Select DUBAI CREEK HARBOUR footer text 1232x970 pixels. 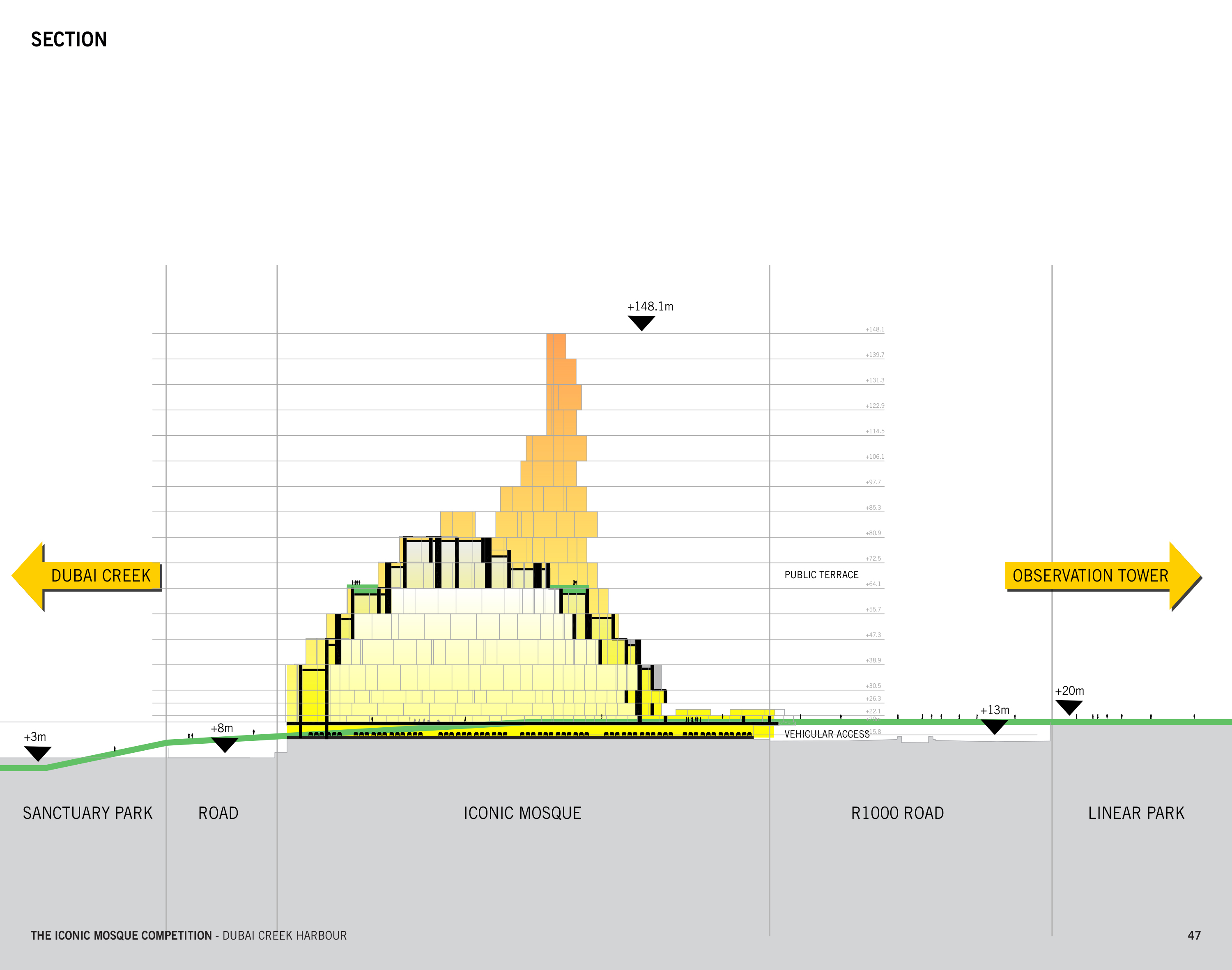point(285,936)
